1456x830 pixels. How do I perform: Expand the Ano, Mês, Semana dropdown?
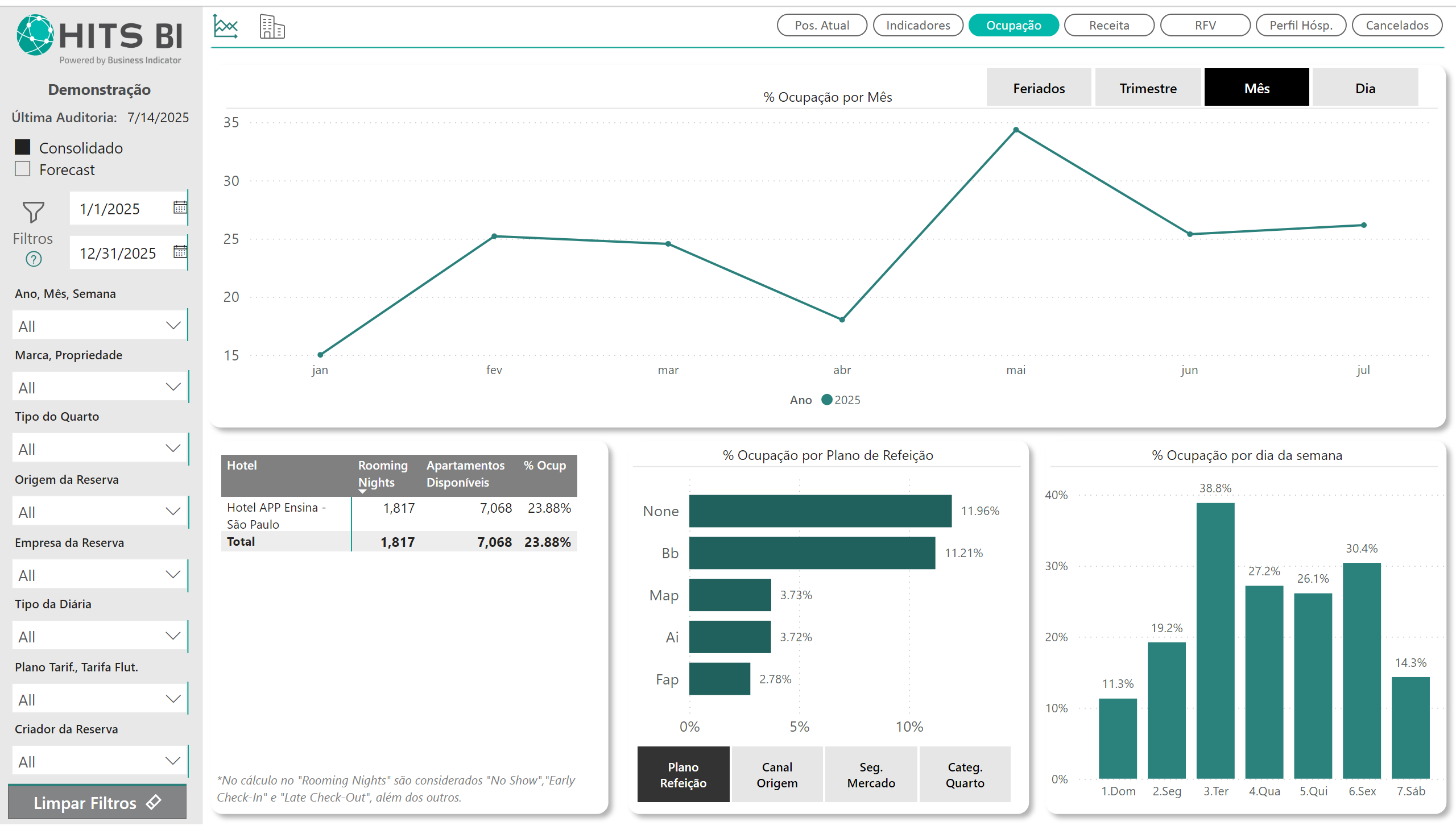(x=173, y=326)
